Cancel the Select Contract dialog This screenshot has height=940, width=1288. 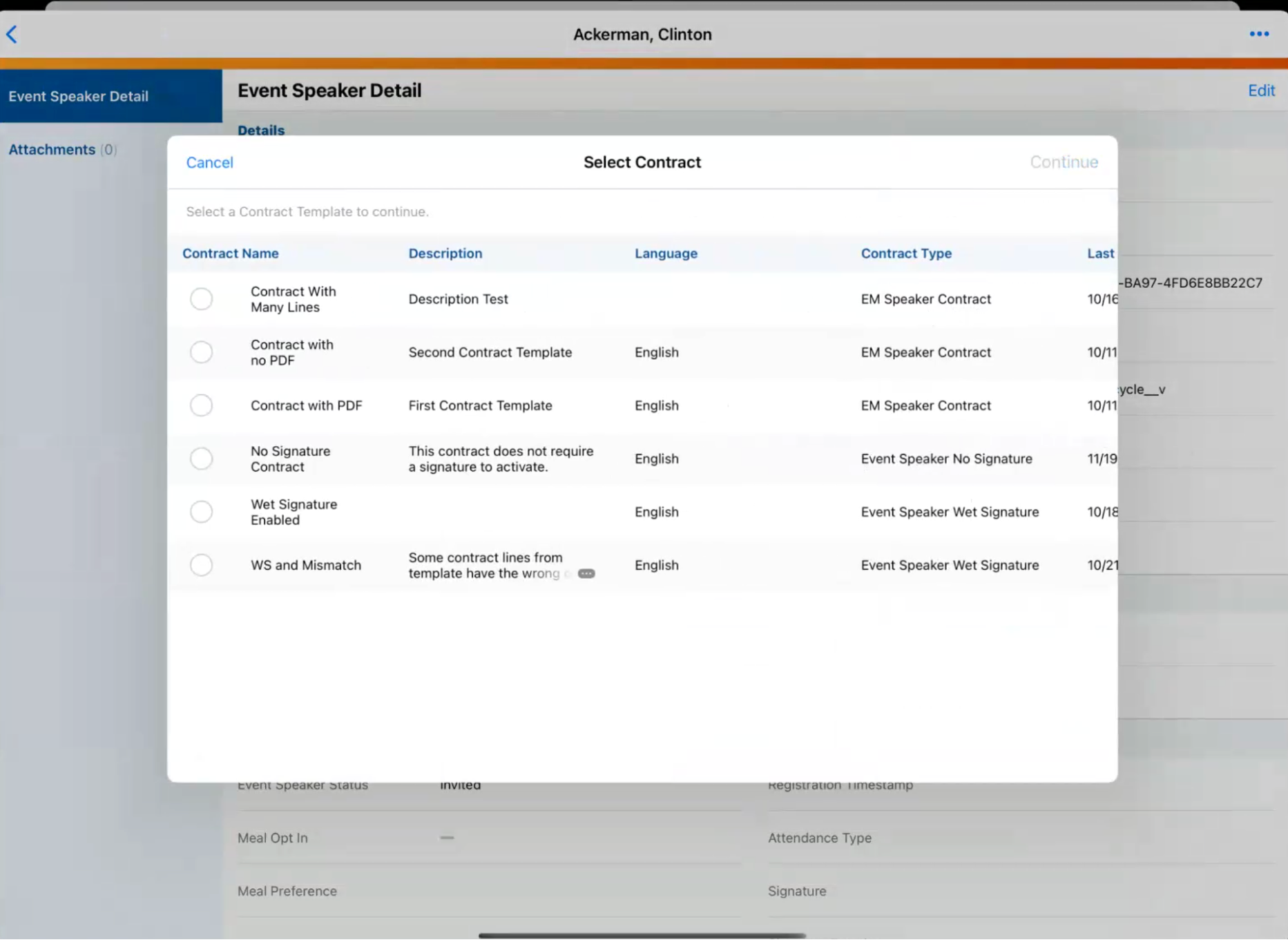(209, 162)
